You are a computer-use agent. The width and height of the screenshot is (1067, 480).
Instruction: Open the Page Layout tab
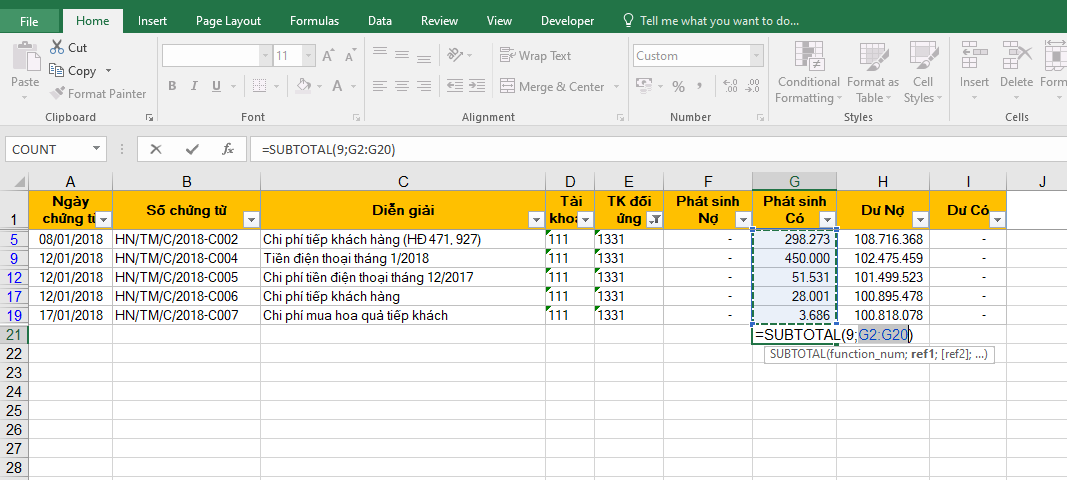pos(228,20)
